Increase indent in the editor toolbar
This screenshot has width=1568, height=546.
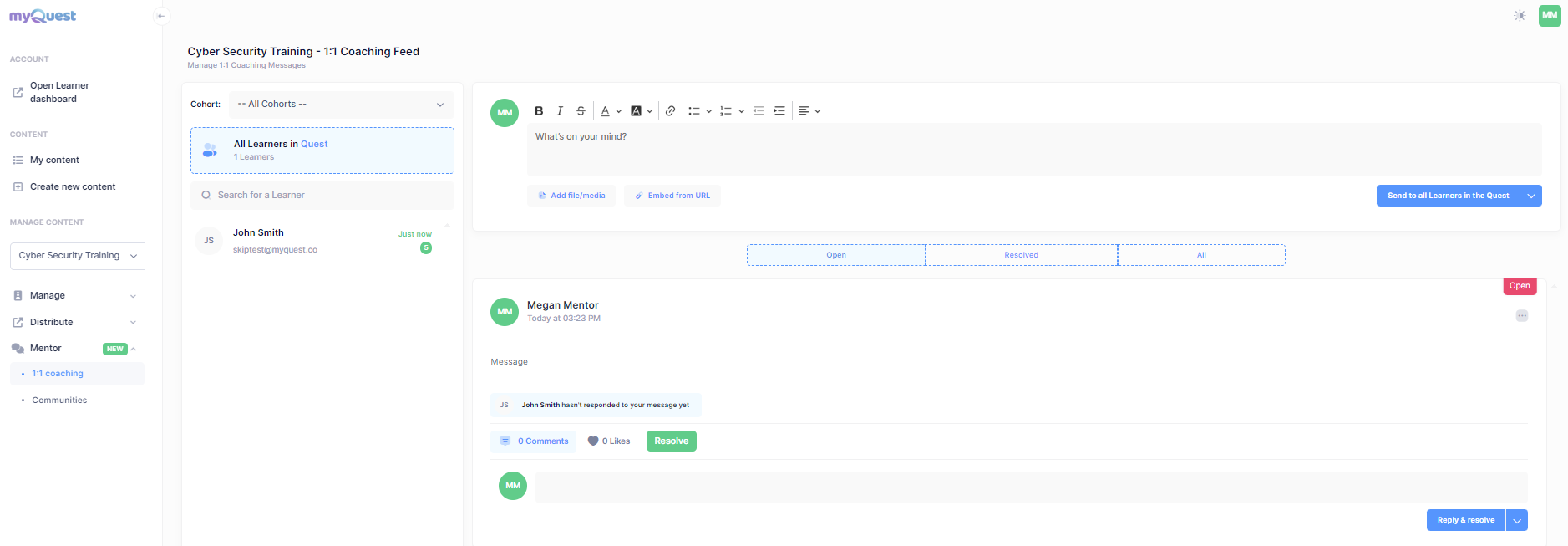779,111
